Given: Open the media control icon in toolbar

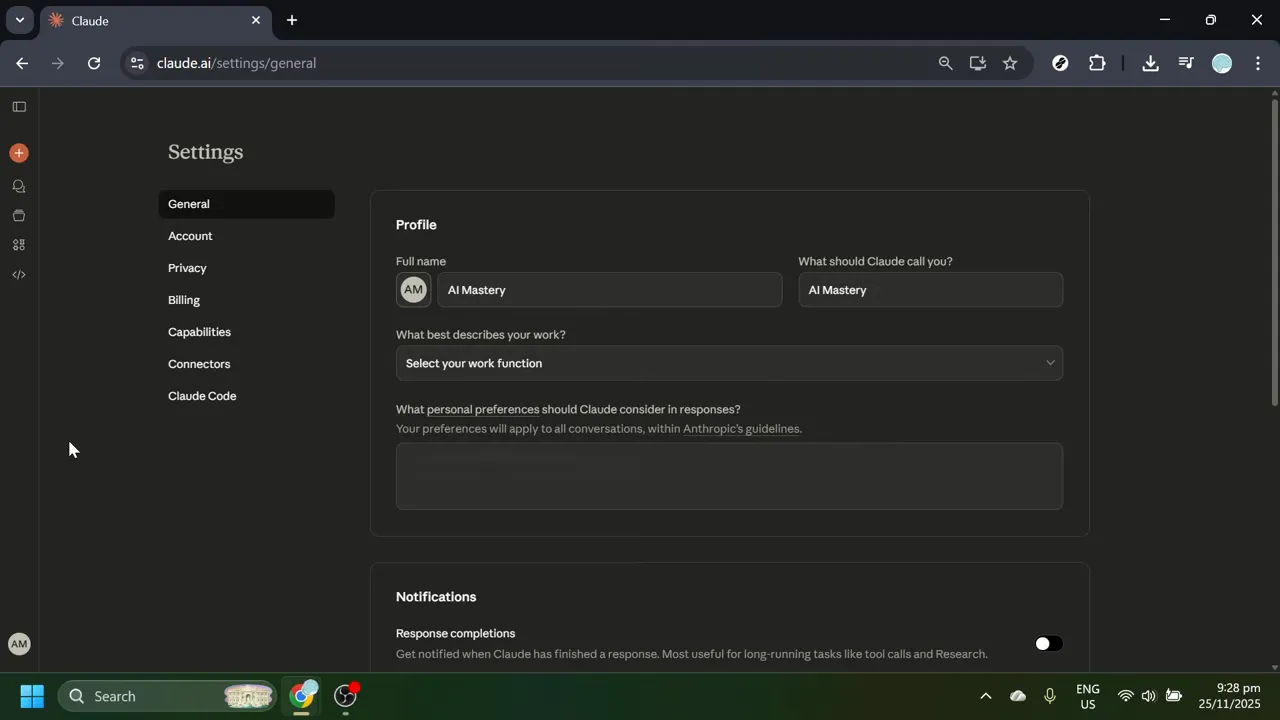Looking at the screenshot, I should 1186,63.
